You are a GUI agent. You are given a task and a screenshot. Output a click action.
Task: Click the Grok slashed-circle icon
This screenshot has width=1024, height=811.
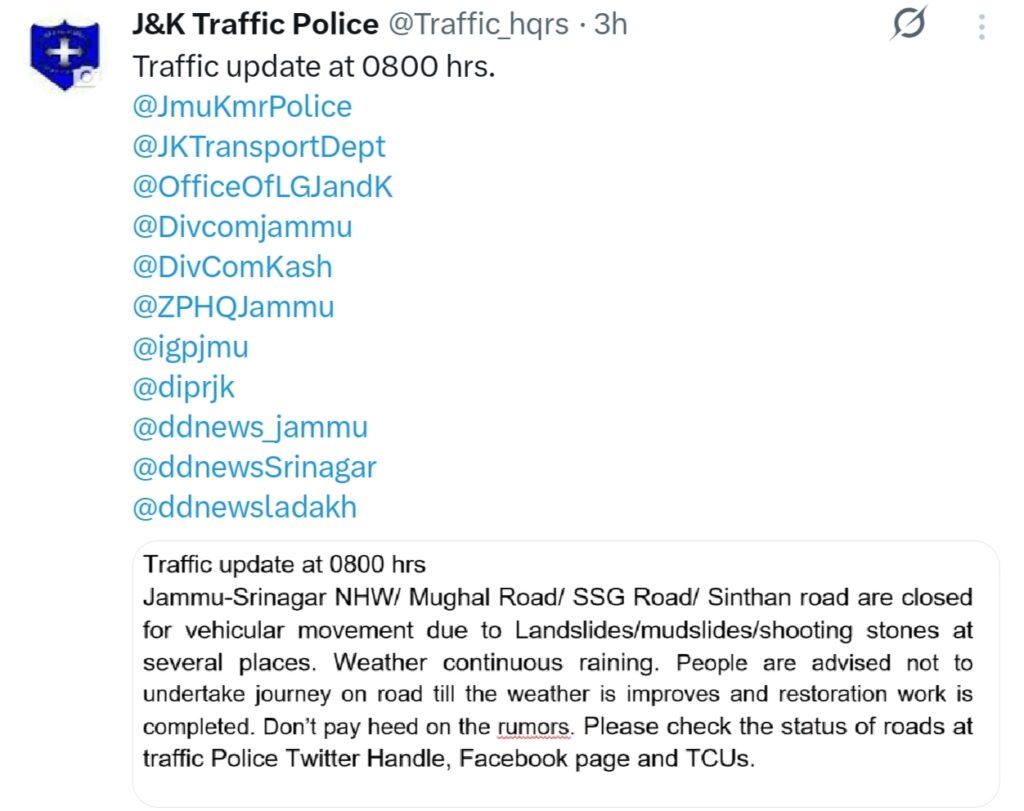tap(908, 24)
